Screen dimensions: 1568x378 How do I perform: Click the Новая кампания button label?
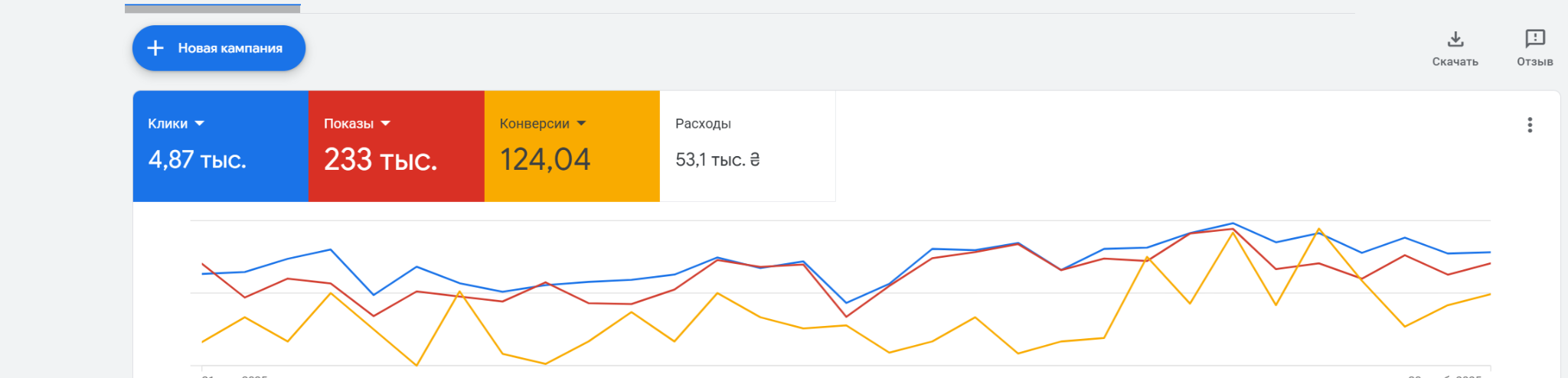230,48
